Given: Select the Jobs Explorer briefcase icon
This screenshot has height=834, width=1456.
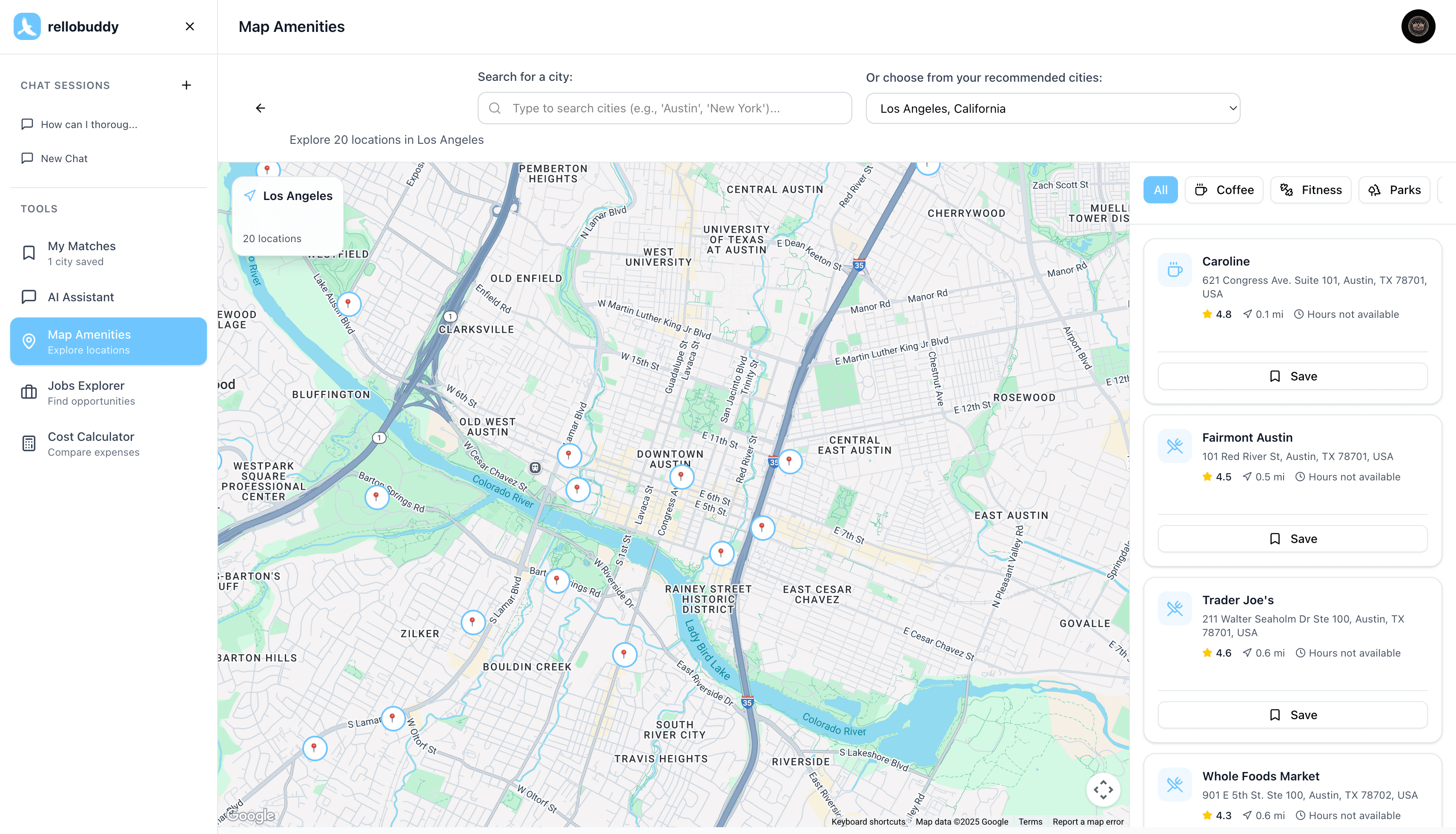Looking at the screenshot, I should click(x=29, y=392).
